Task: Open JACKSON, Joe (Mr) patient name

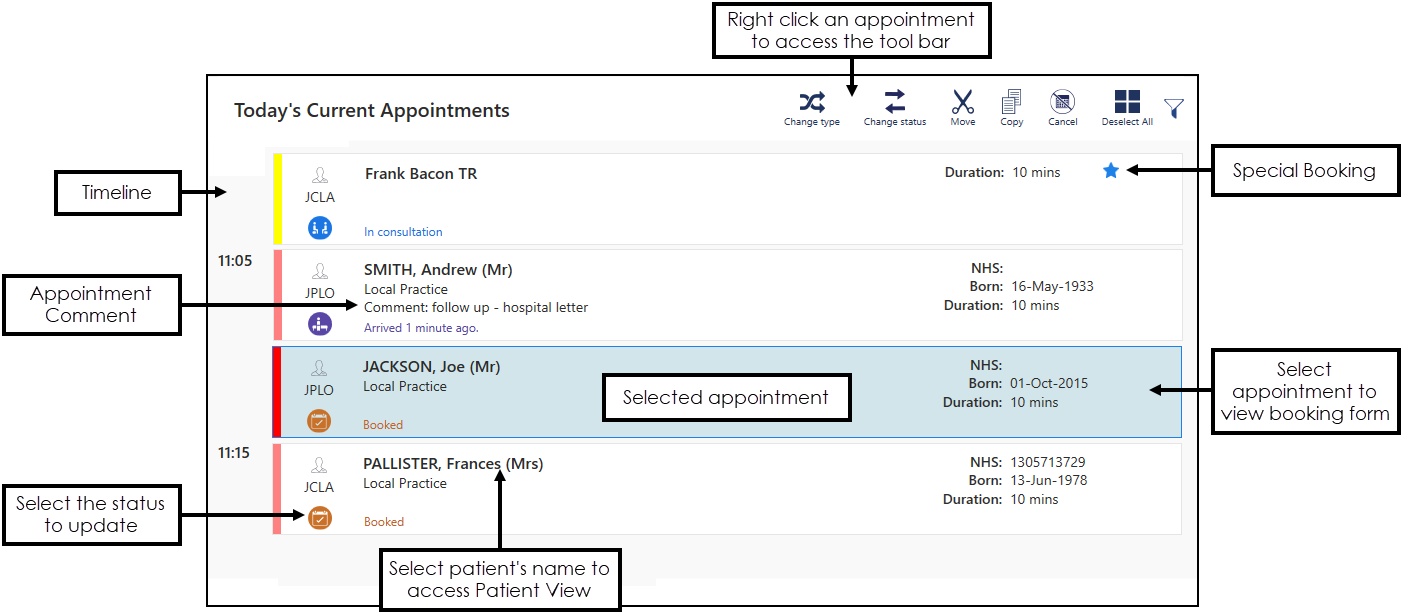Action: point(431,367)
